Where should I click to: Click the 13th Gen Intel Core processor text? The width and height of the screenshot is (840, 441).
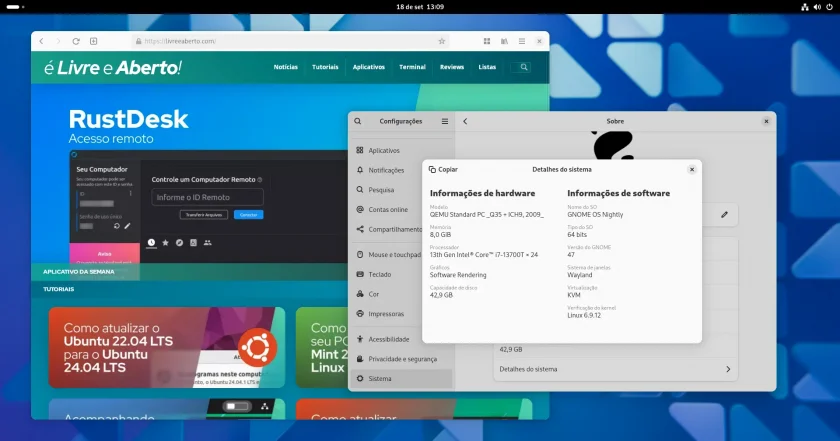pyautogui.click(x=484, y=255)
